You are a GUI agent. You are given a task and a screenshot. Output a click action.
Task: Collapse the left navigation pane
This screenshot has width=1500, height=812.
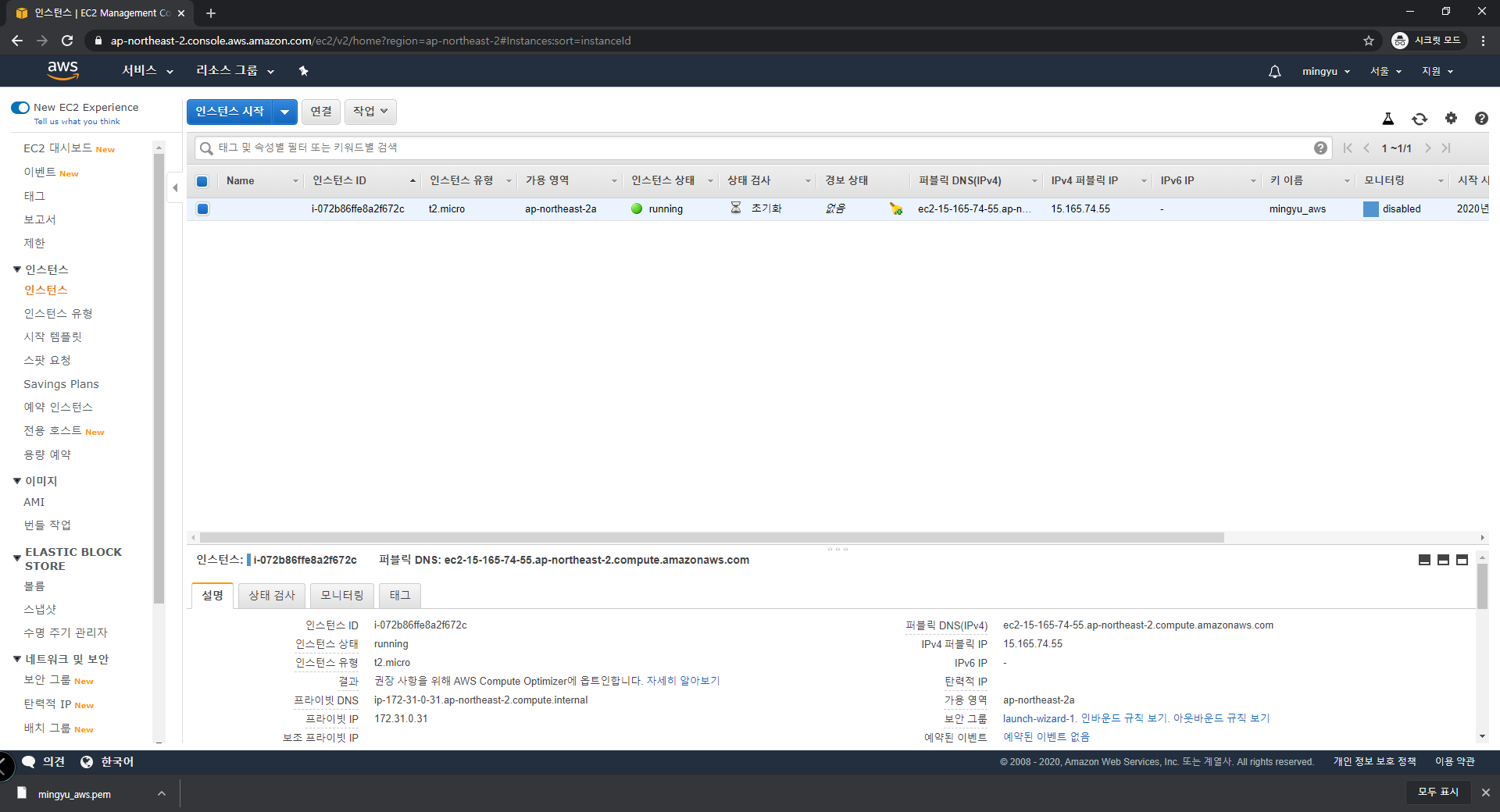[175, 187]
